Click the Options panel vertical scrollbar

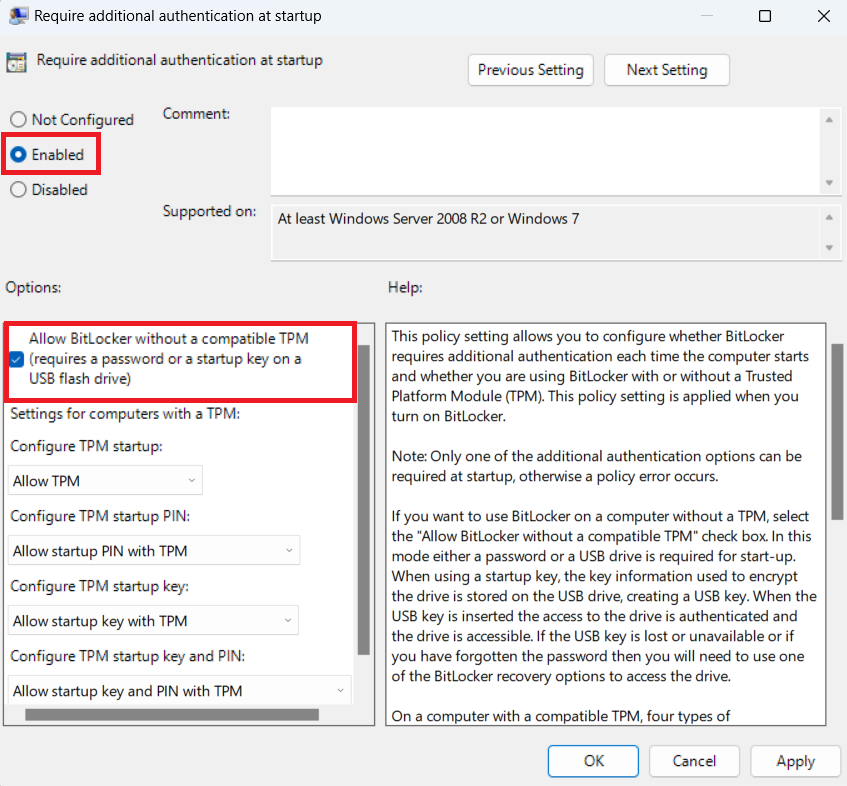click(364, 500)
